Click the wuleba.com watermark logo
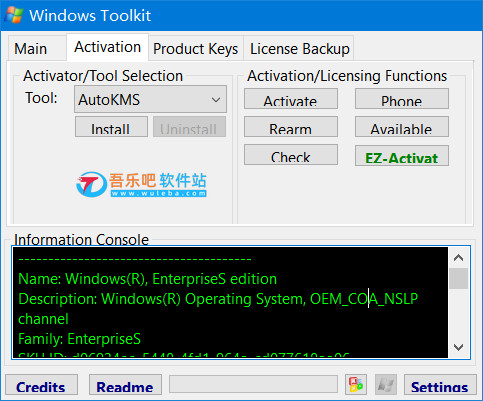Screen dimensions: 483x401 tap(141, 184)
